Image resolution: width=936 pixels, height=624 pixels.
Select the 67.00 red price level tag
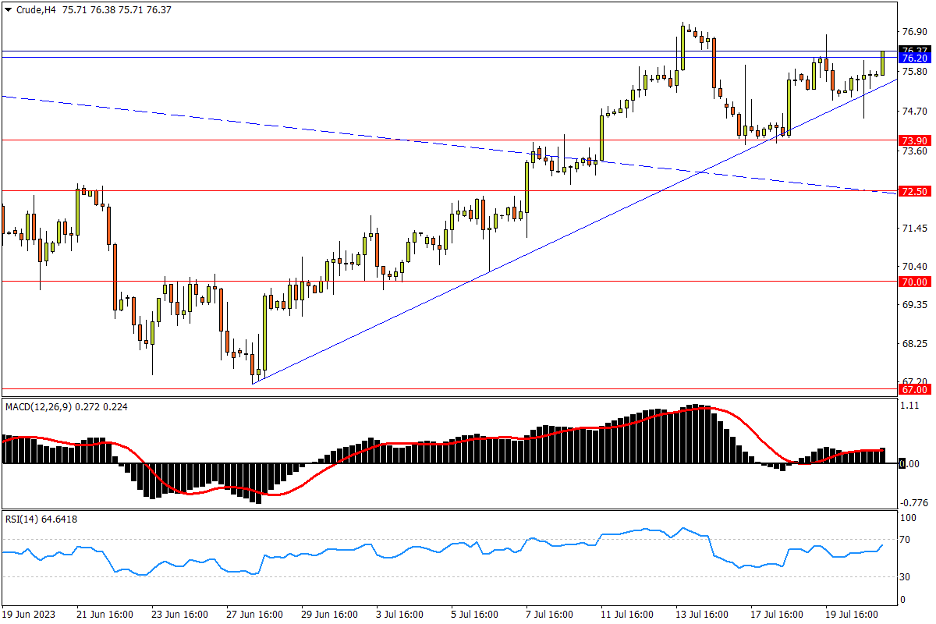[x=915, y=389]
